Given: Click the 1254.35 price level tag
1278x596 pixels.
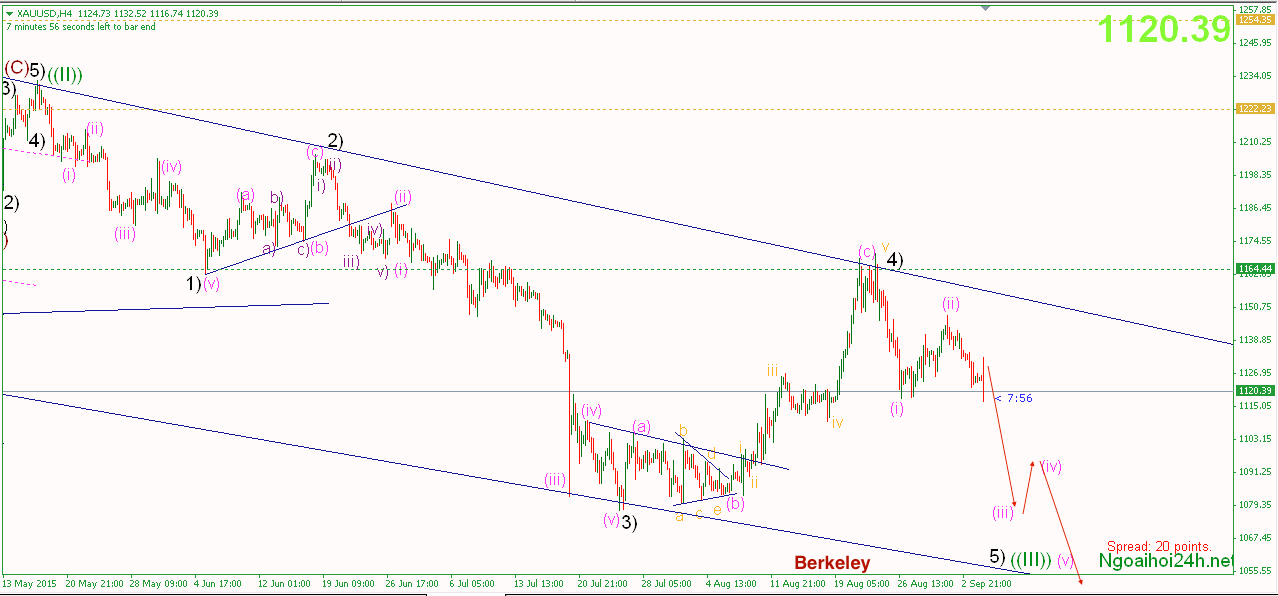Looking at the screenshot, I should (x=1255, y=19).
